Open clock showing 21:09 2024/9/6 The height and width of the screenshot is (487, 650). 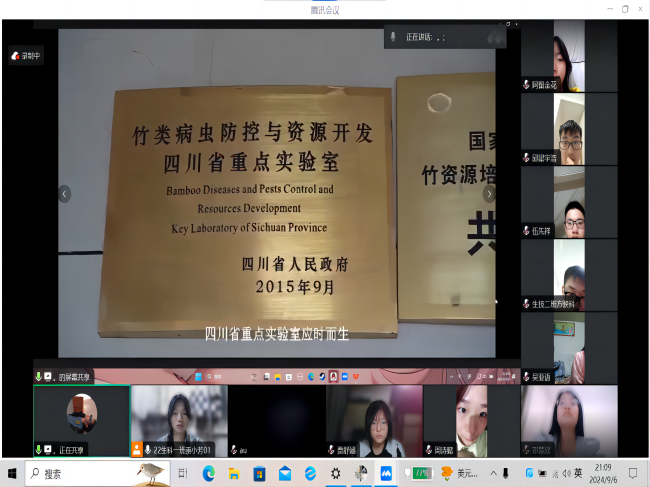tap(603, 473)
